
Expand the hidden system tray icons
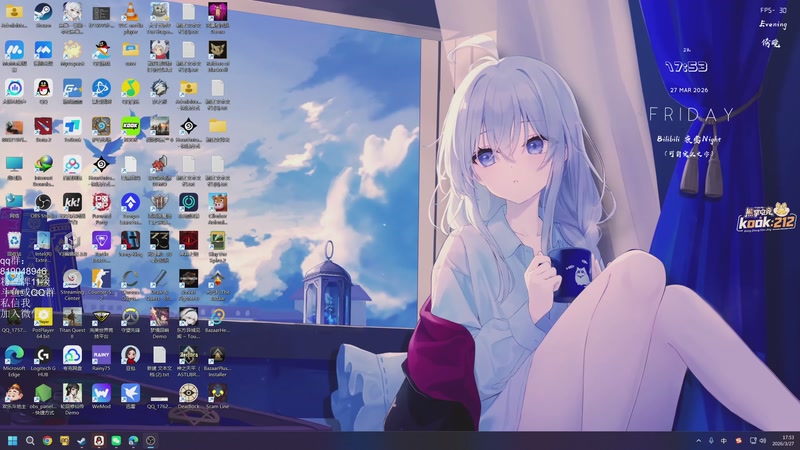tap(698, 441)
